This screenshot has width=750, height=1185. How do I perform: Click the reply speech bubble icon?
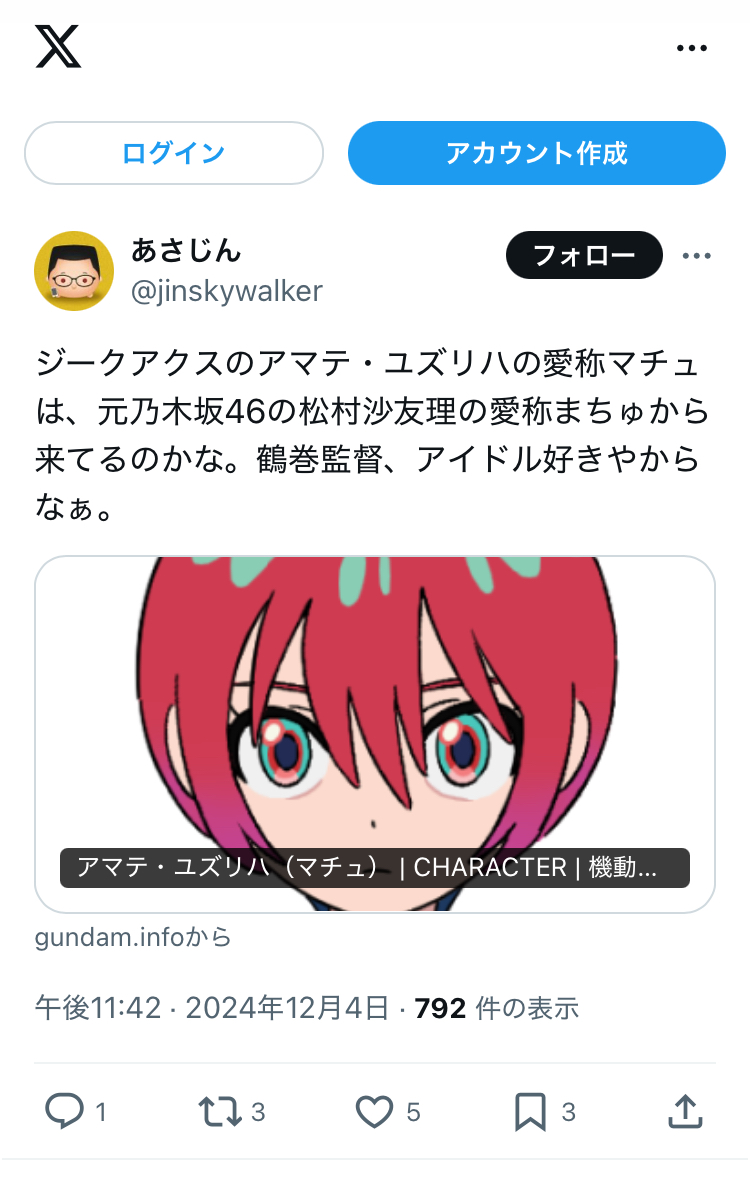point(64,1112)
